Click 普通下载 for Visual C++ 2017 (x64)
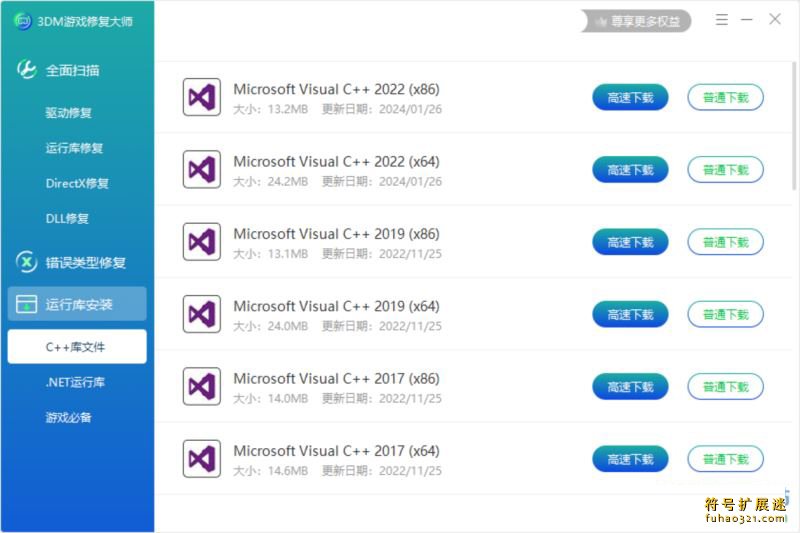This screenshot has height=533, width=800. coord(726,460)
